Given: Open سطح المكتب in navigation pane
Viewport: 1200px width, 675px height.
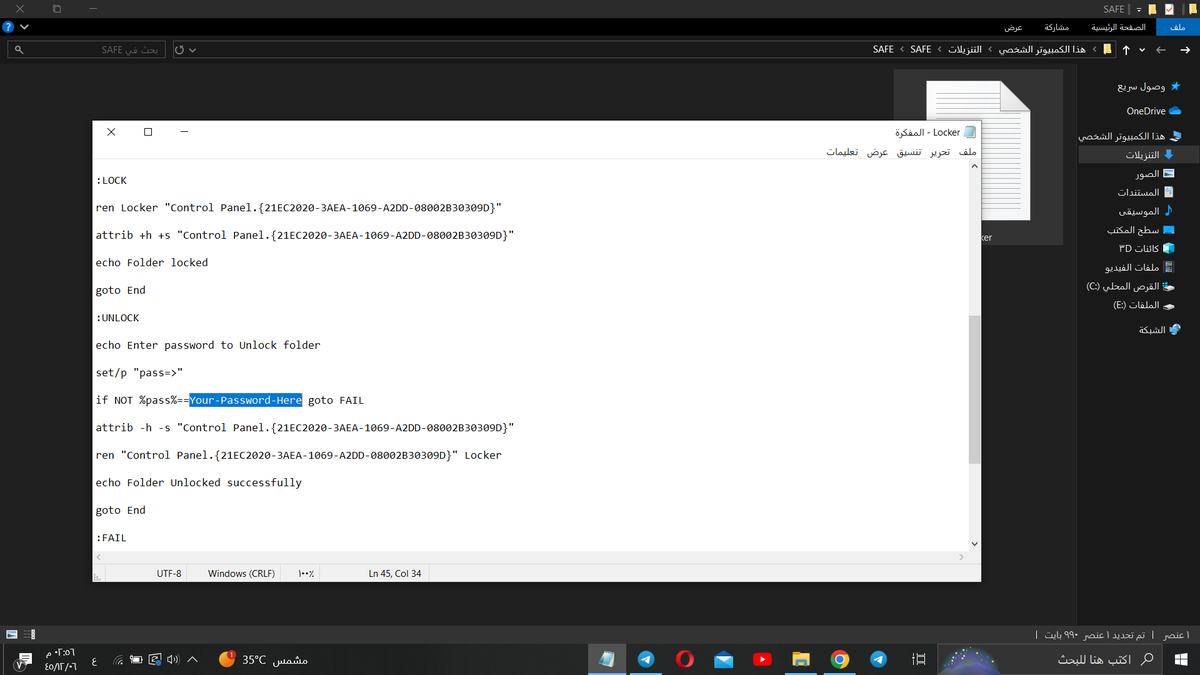Looking at the screenshot, I should (1143, 230).
